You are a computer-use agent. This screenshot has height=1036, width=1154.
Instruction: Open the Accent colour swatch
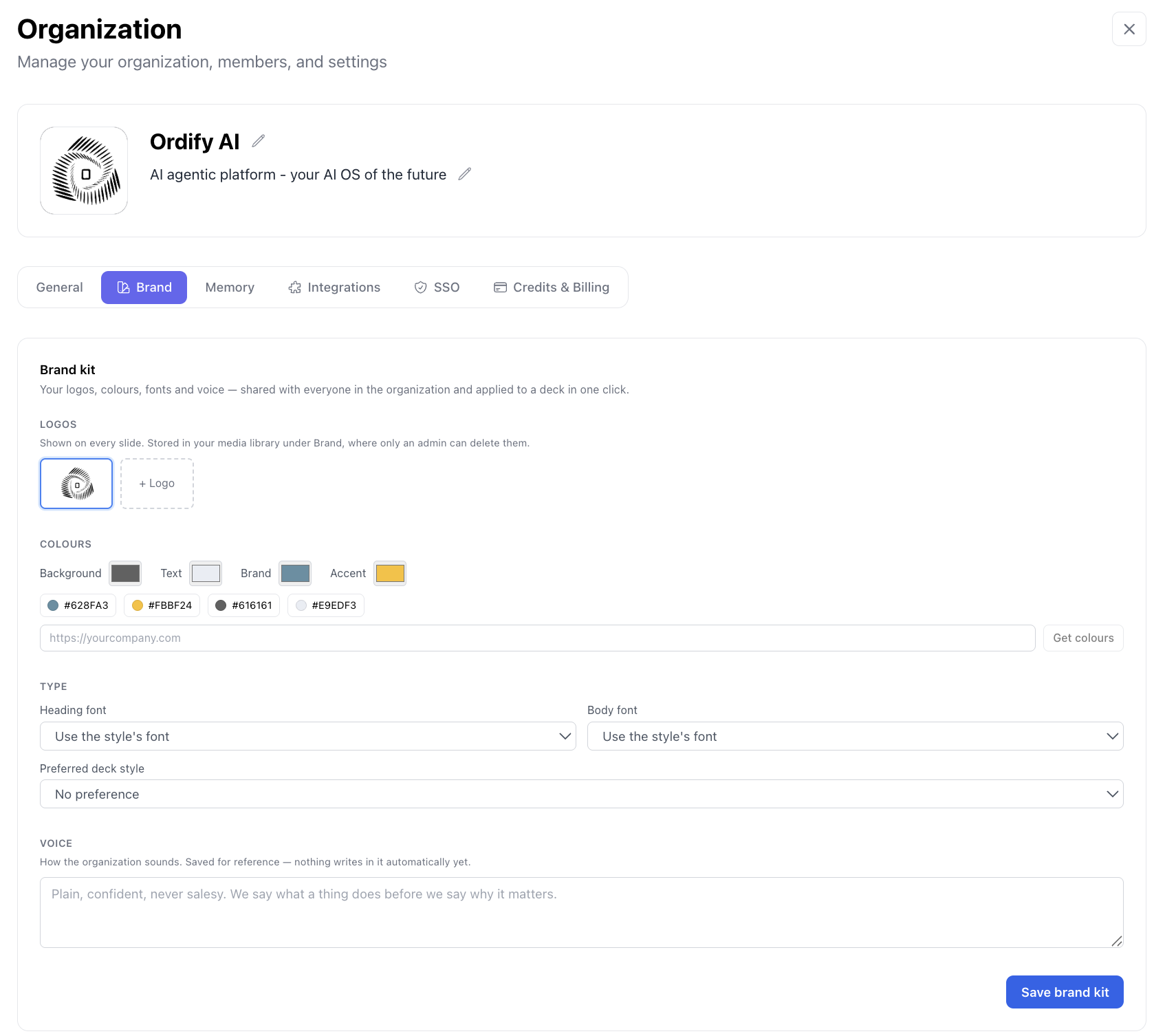[390, 573]
